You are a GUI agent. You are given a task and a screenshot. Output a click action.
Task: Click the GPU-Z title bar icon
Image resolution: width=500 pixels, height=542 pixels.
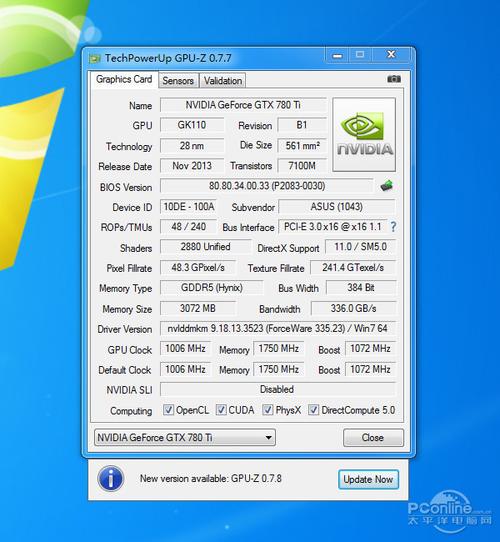(94, 58)
